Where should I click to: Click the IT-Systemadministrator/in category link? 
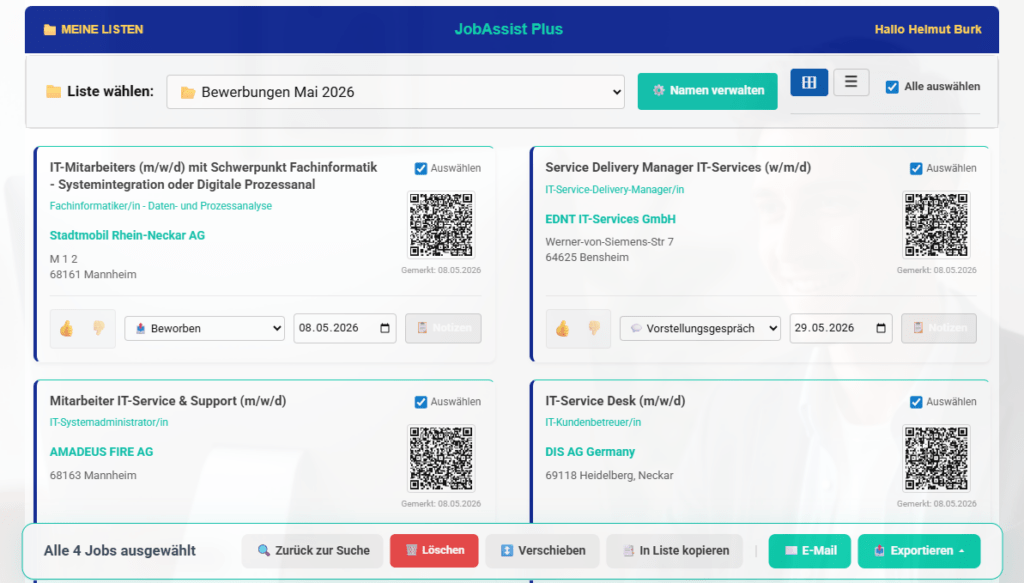[109, 422]
